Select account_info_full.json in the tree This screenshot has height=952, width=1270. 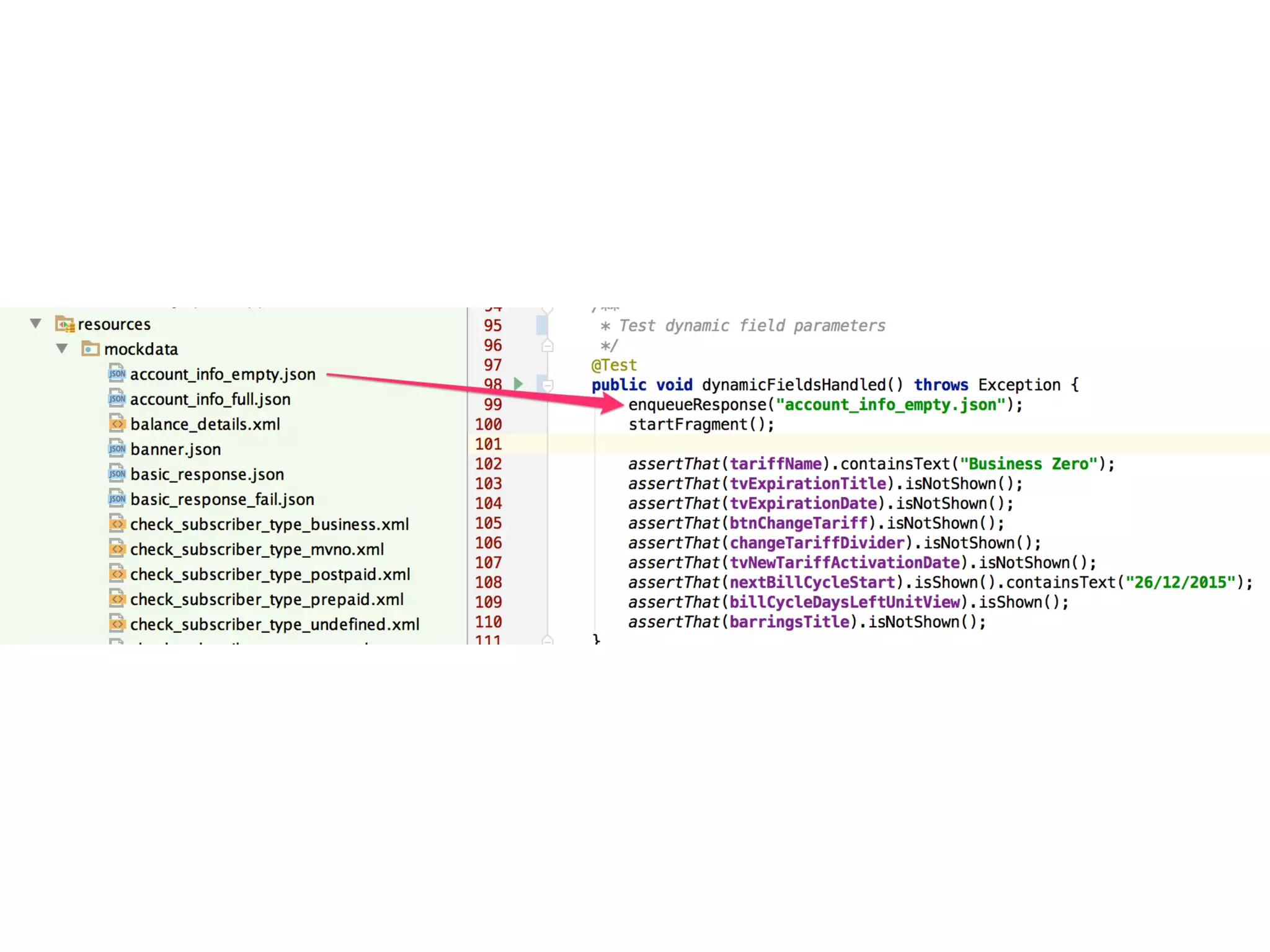coord(210,399)
